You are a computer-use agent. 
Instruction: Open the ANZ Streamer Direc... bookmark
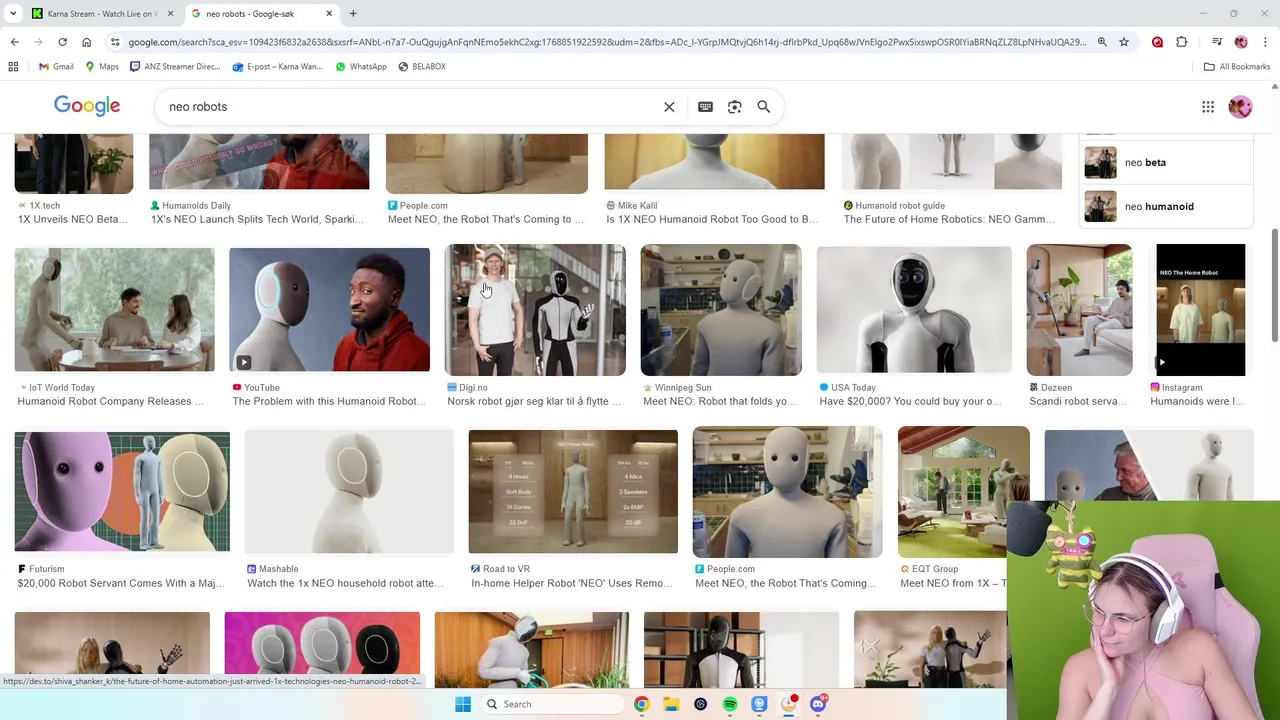pos(176,67)
